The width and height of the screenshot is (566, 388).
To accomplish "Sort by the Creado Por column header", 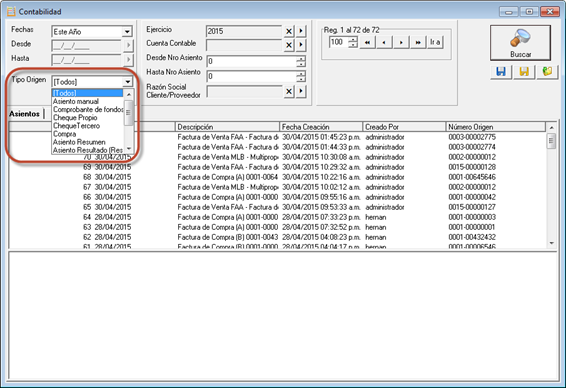I will pos(404,127).
